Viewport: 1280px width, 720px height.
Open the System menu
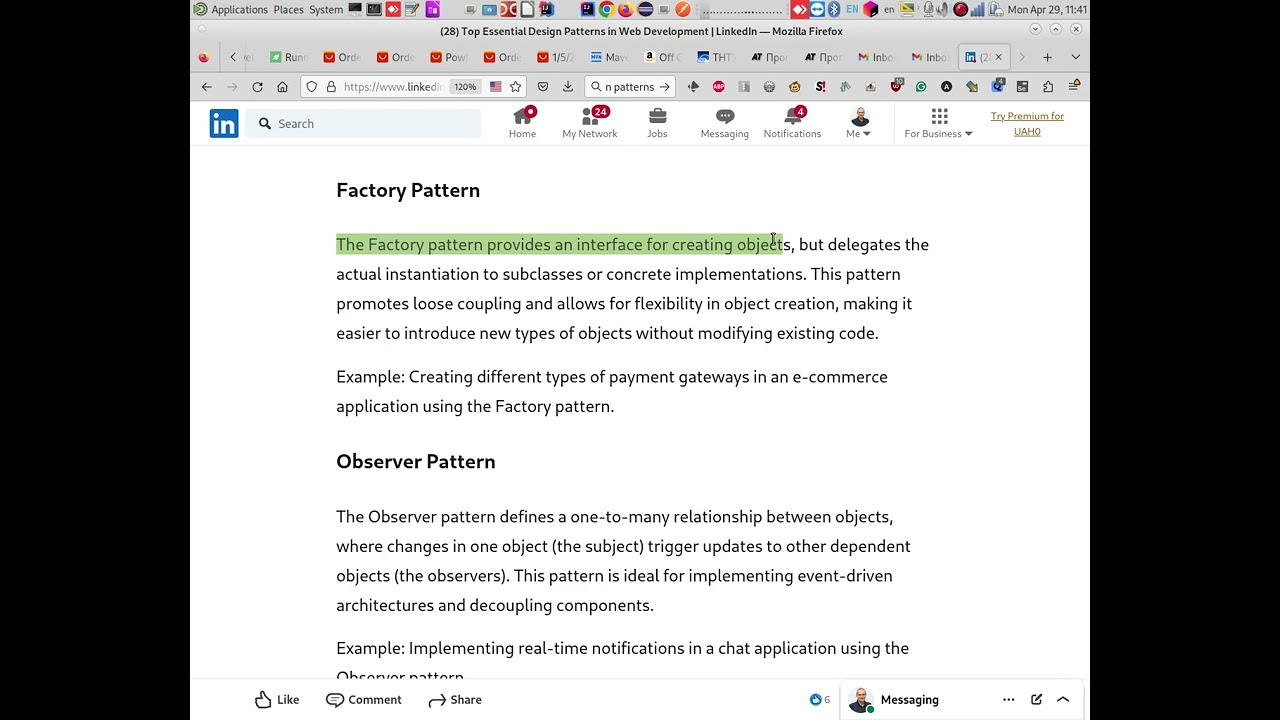coord(326,9)
